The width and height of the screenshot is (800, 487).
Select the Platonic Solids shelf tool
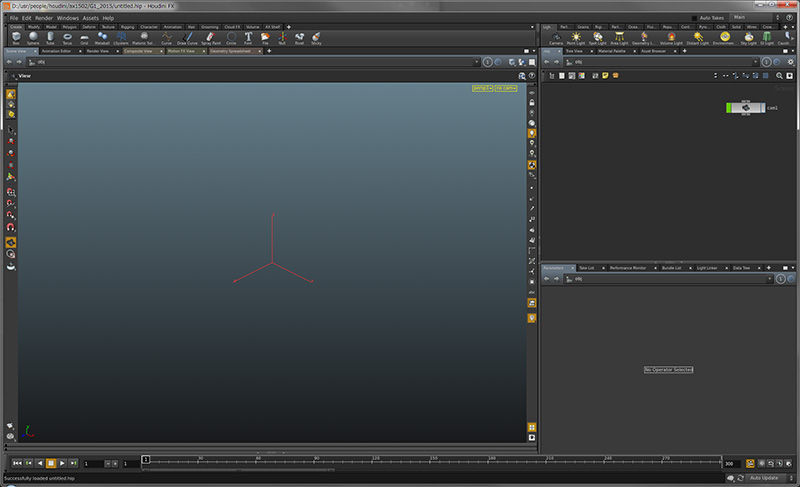142,38
